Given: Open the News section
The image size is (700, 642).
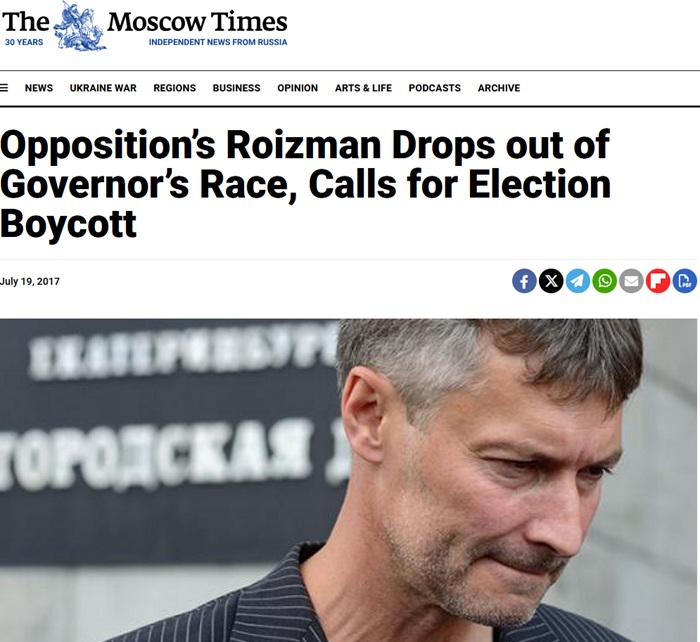Looking at the screenshot, I should (39, 88).
